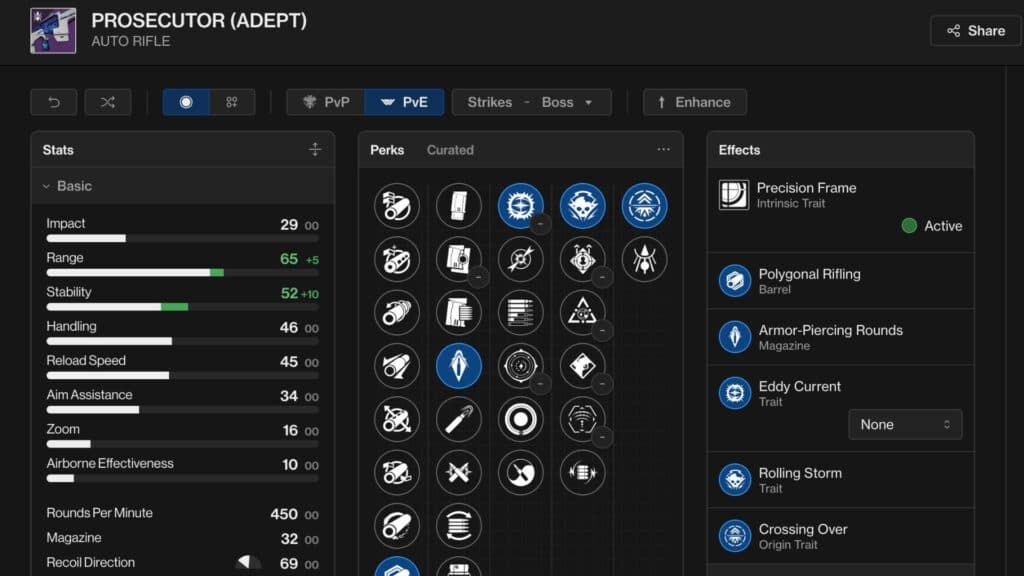Switch the damage mode toggle to PvP
Image resolution: width=1024 pixels, height=576 pixels.
[x=324, y=101]
